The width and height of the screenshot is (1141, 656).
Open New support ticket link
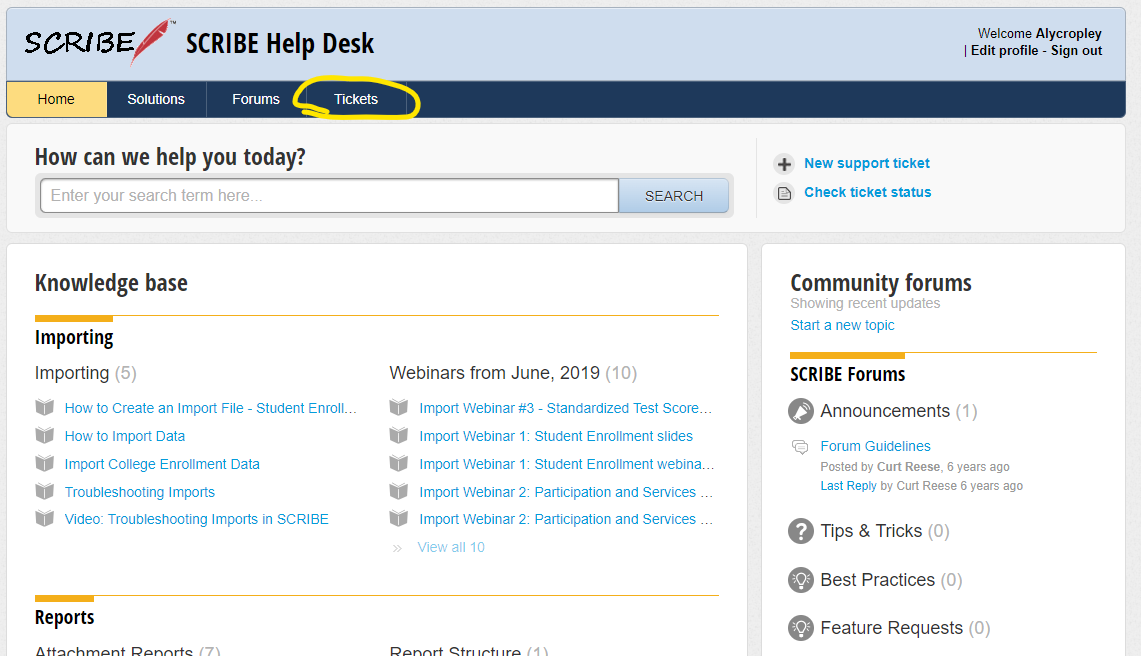(x=867, y=163)
